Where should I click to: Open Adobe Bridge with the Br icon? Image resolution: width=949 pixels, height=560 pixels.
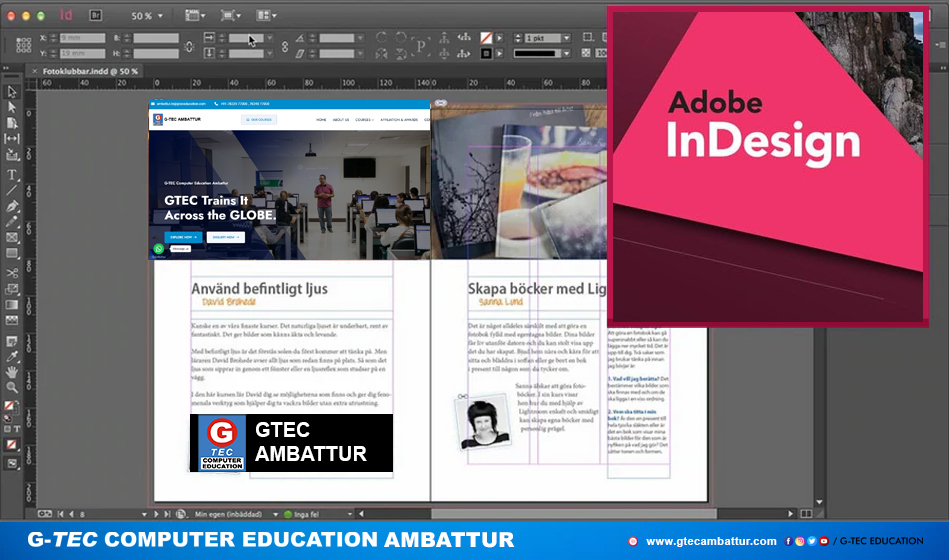click(x=96, y=15)
